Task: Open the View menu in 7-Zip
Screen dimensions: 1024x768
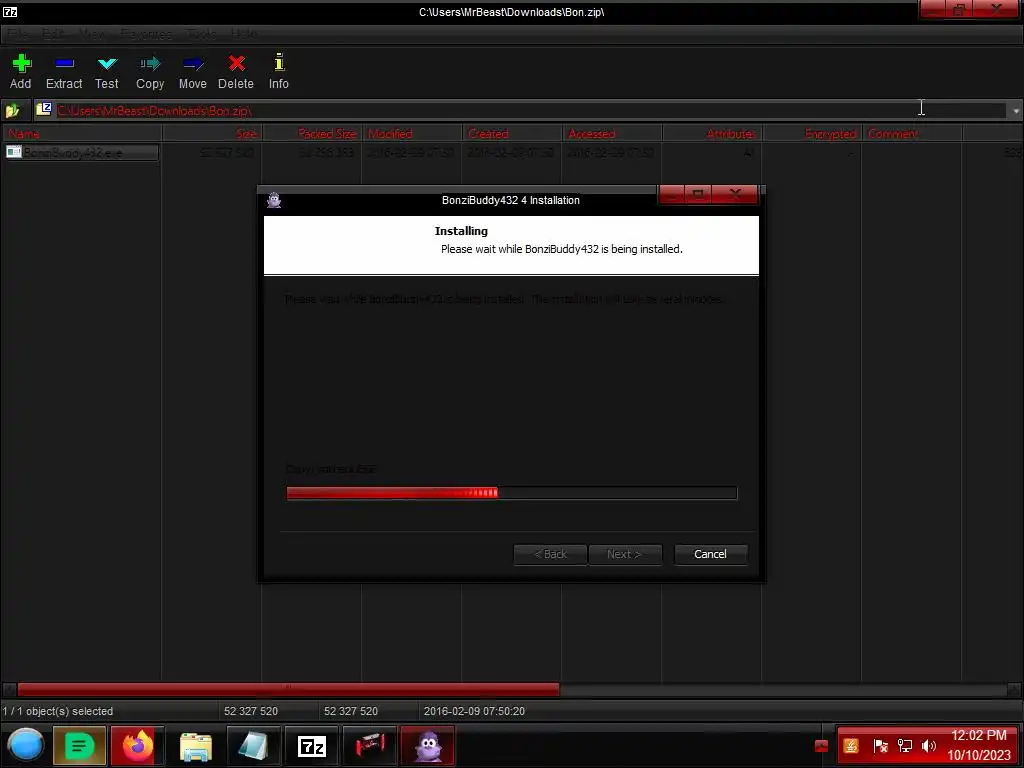Action: (91, 33)
